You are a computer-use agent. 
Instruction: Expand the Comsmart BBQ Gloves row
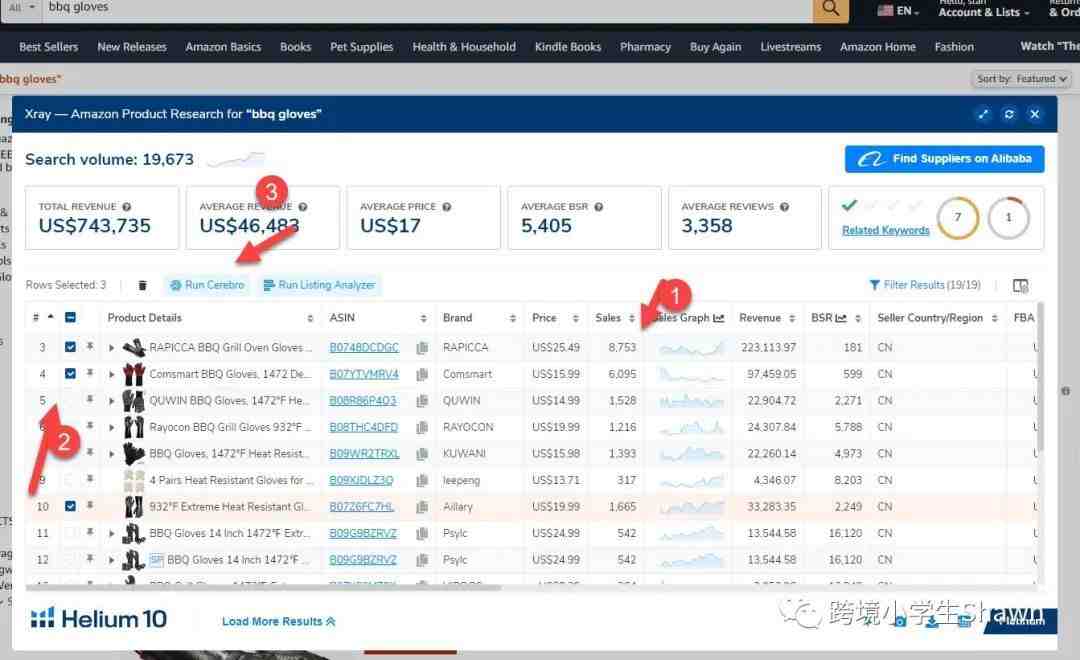[112, 374]
